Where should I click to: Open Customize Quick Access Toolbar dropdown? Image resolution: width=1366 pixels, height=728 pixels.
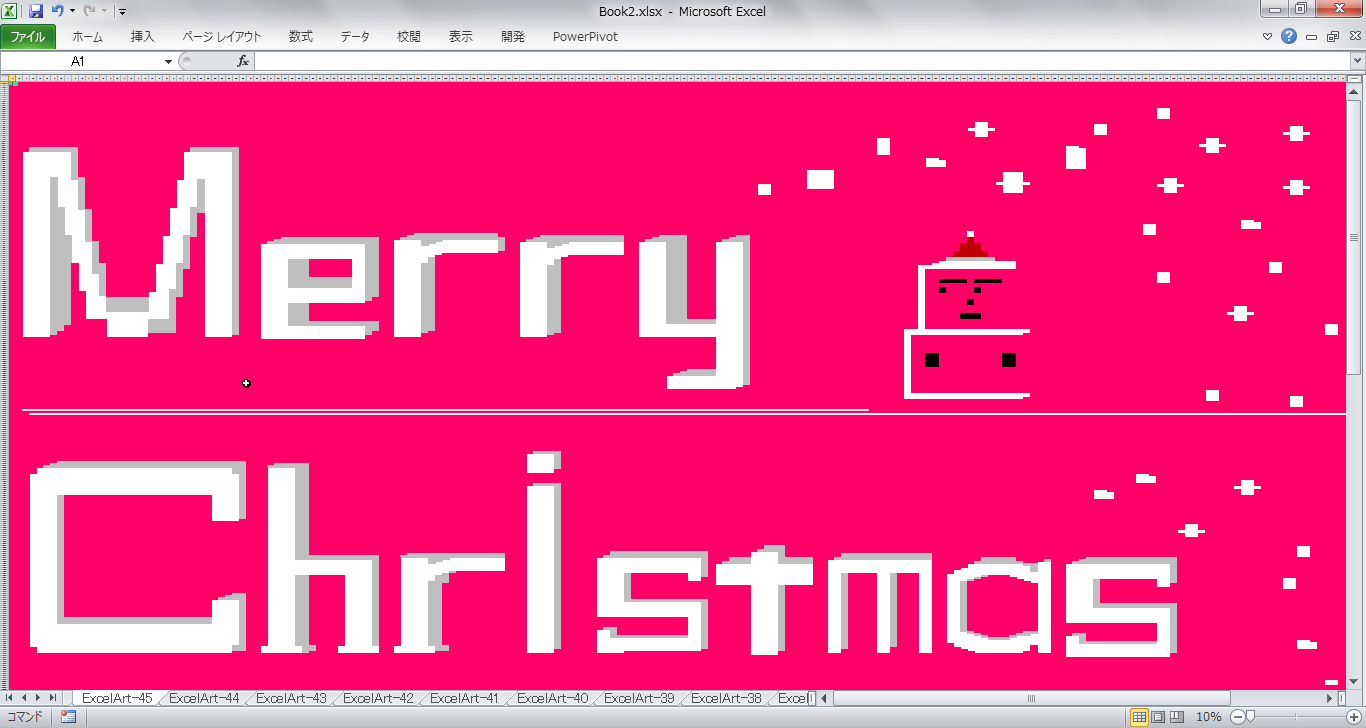coord(122,12)
